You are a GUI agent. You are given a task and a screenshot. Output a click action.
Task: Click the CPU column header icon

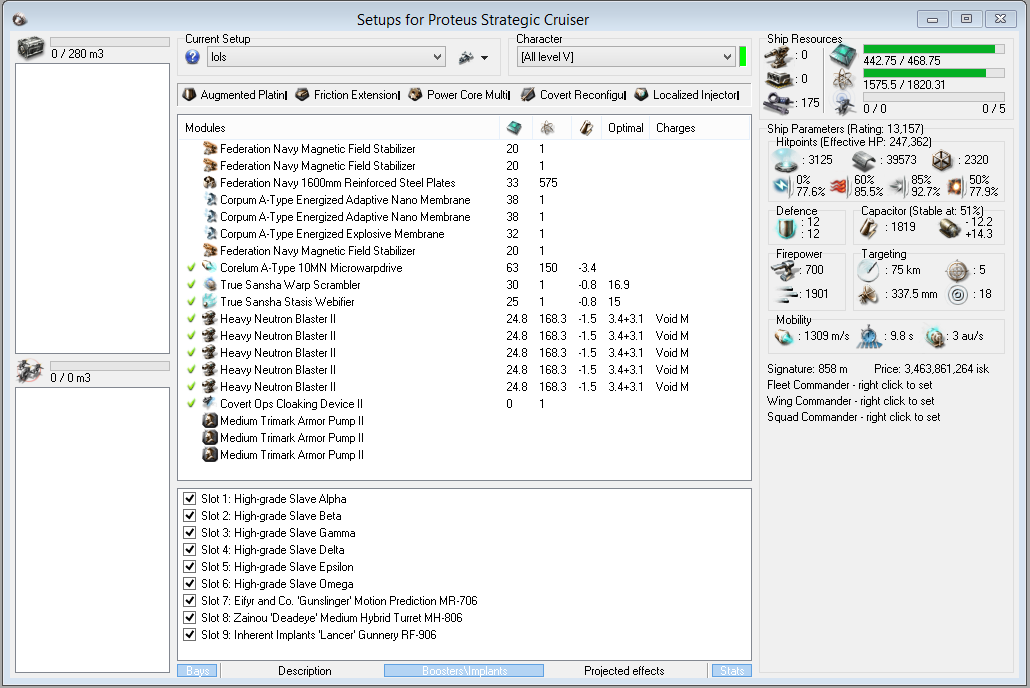point(514,128)
